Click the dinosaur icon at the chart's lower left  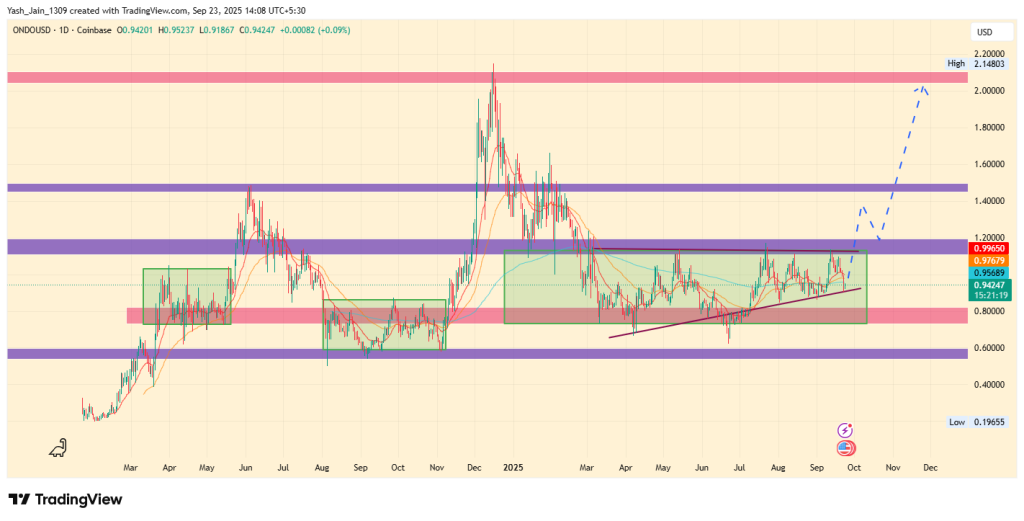click(x=59, y=449)
